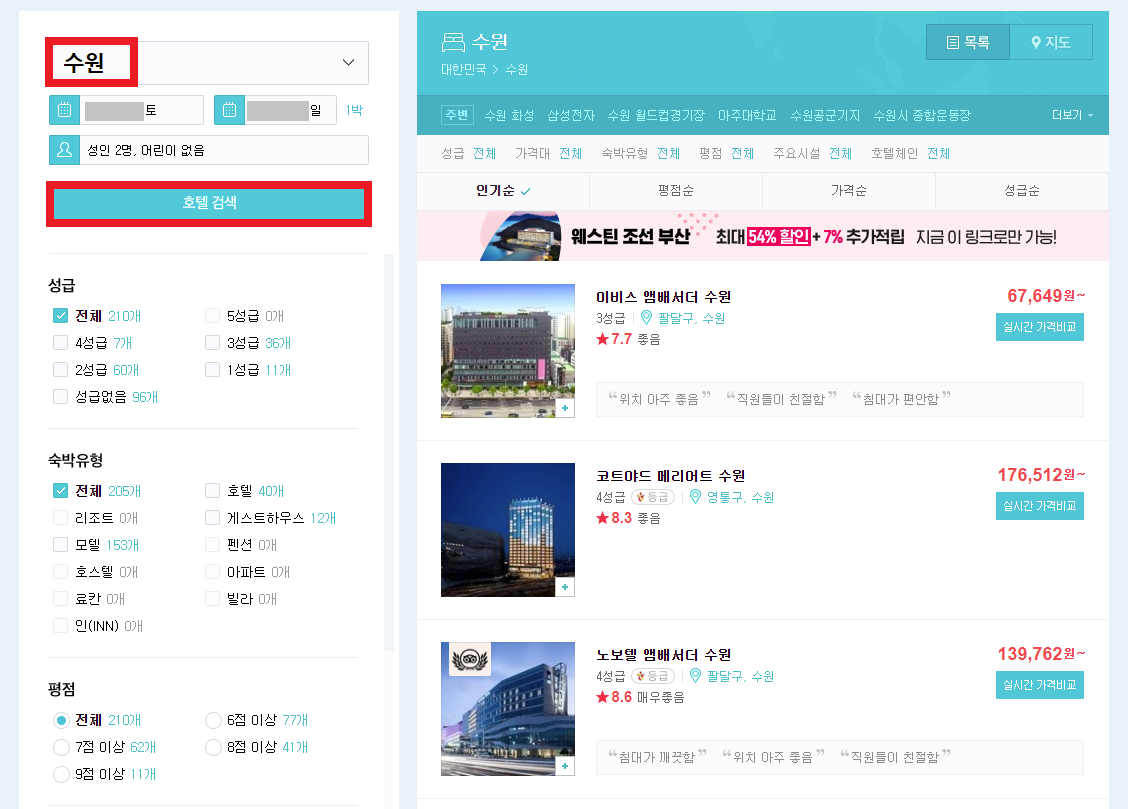Check the 게스트하우스 12개 checkbox
This screenshot has width=1128, height=809.
click(x=212, y=518)
